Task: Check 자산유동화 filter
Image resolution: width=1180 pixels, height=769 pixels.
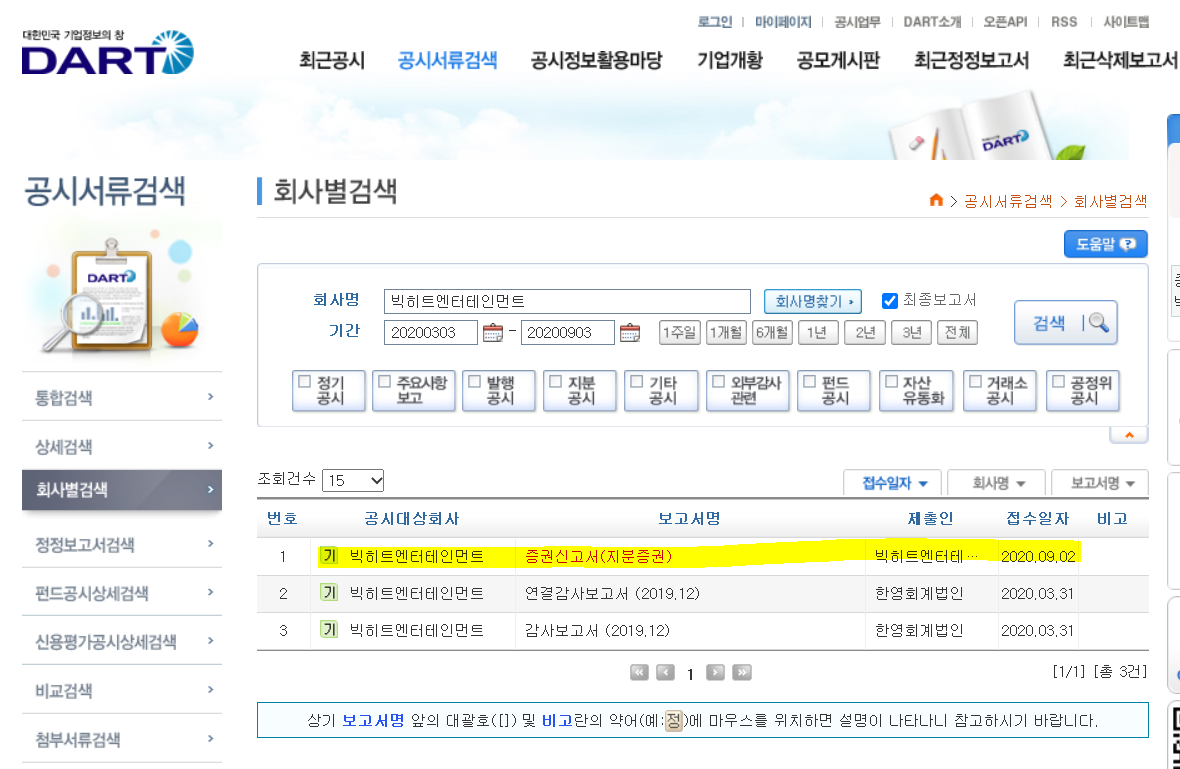Action: (x=892, y=381)
